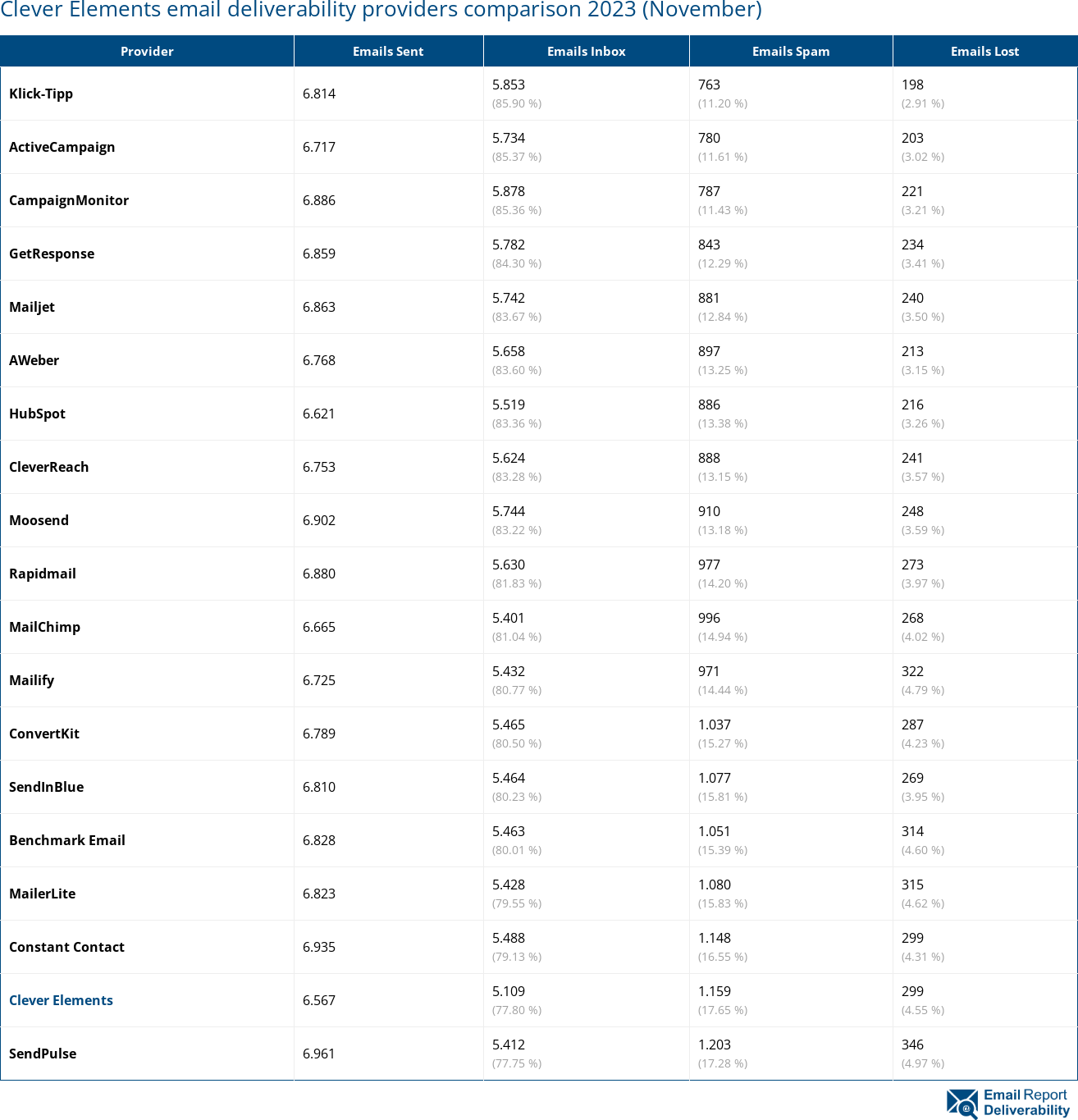Screen dimensions: 1078x1120
Task: Select the MailChimp provider name
Action: (45, 627)
